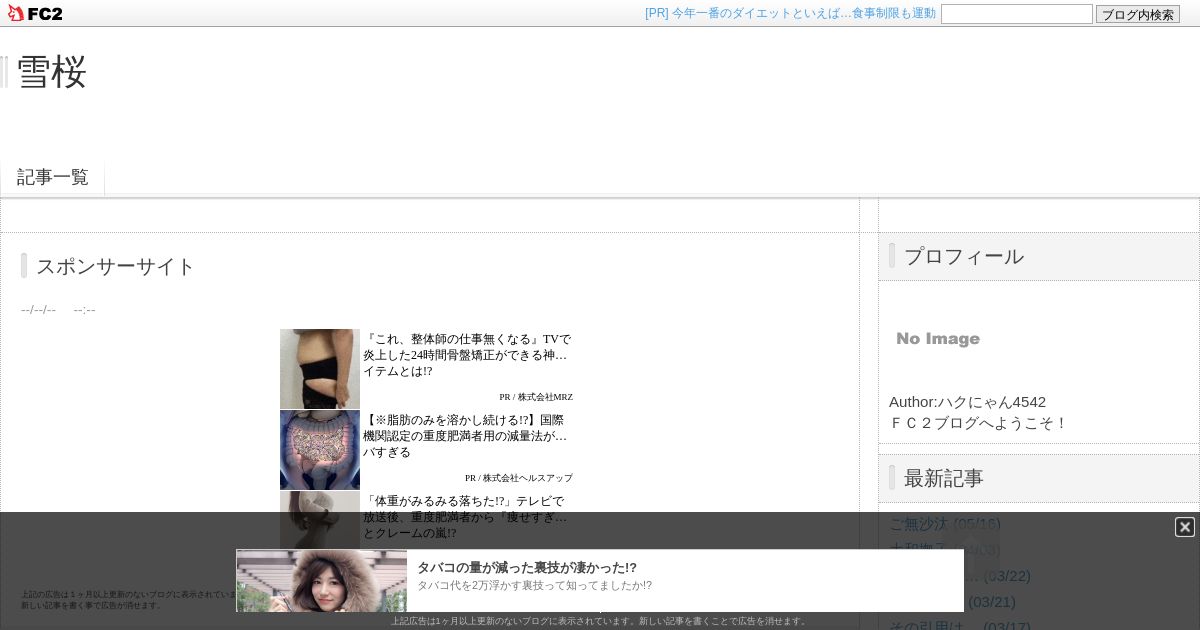Open the 雪桜 blog title link
This screenshot has height=630, width=1200.
[52, 72]
